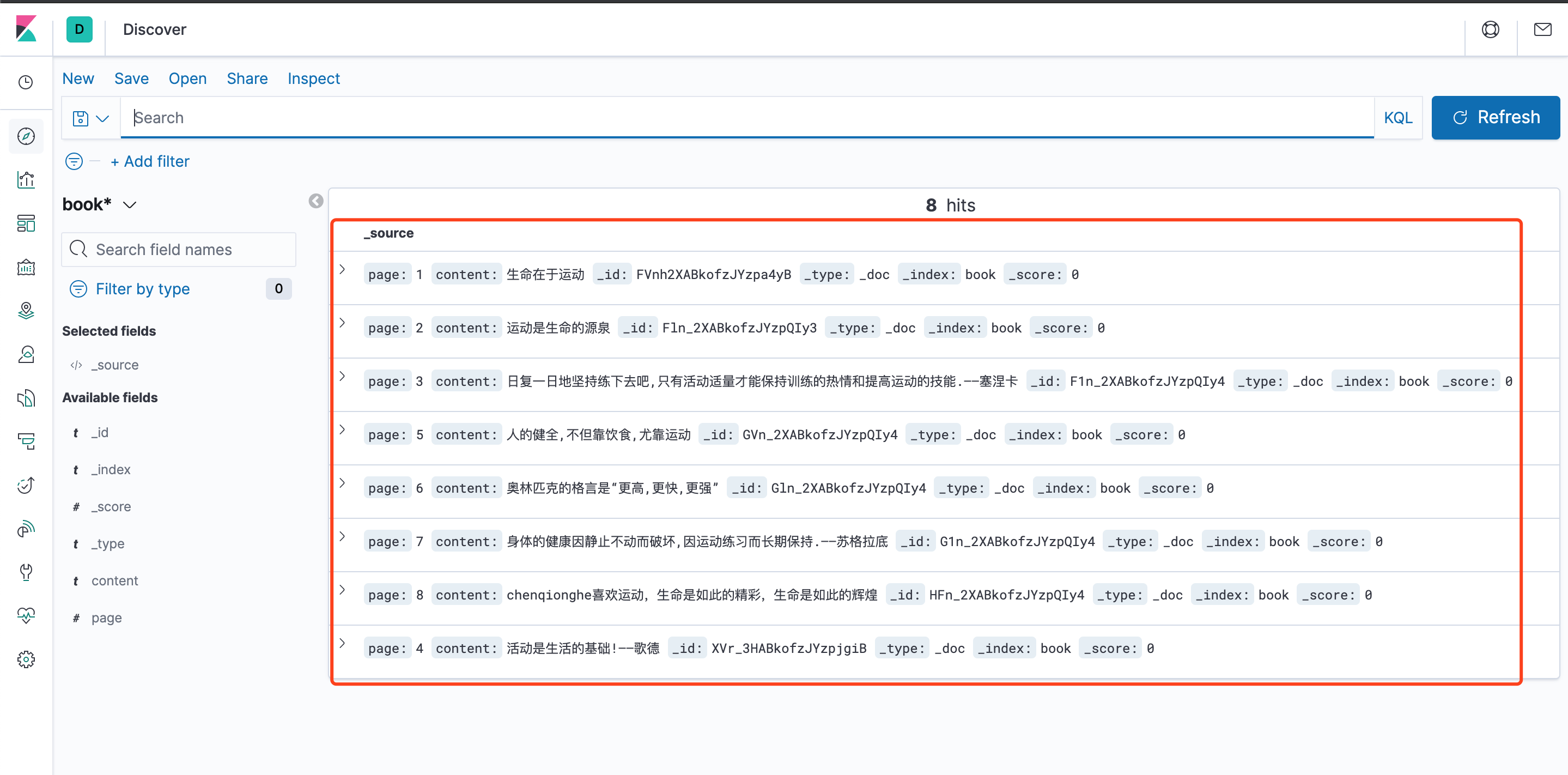This screenshot has width=1568, height=775.
Task: Click the Inspect menu item
Action: (x=313, y=78)
